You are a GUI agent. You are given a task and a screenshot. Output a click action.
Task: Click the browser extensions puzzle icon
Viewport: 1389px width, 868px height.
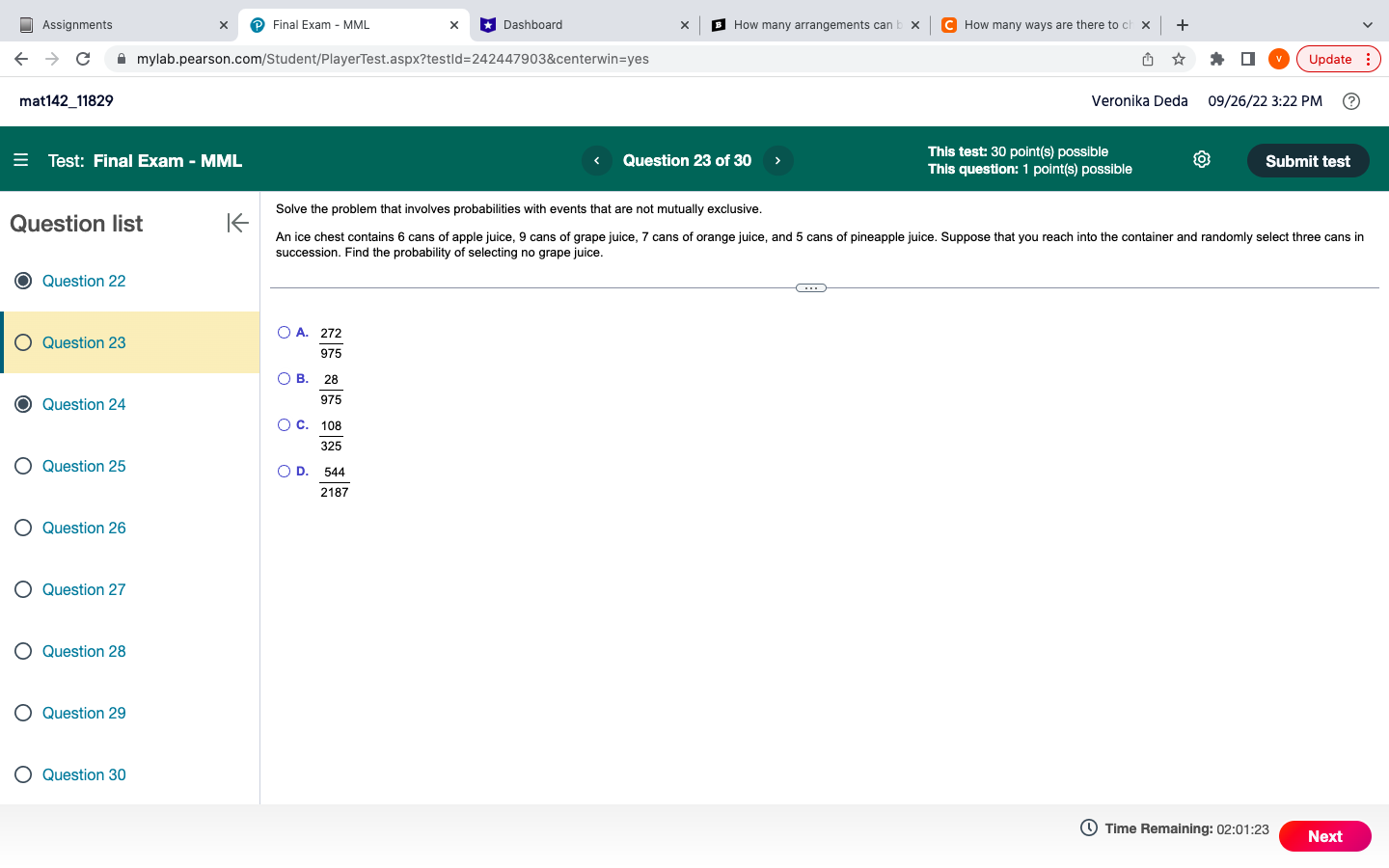(1216, 59)
